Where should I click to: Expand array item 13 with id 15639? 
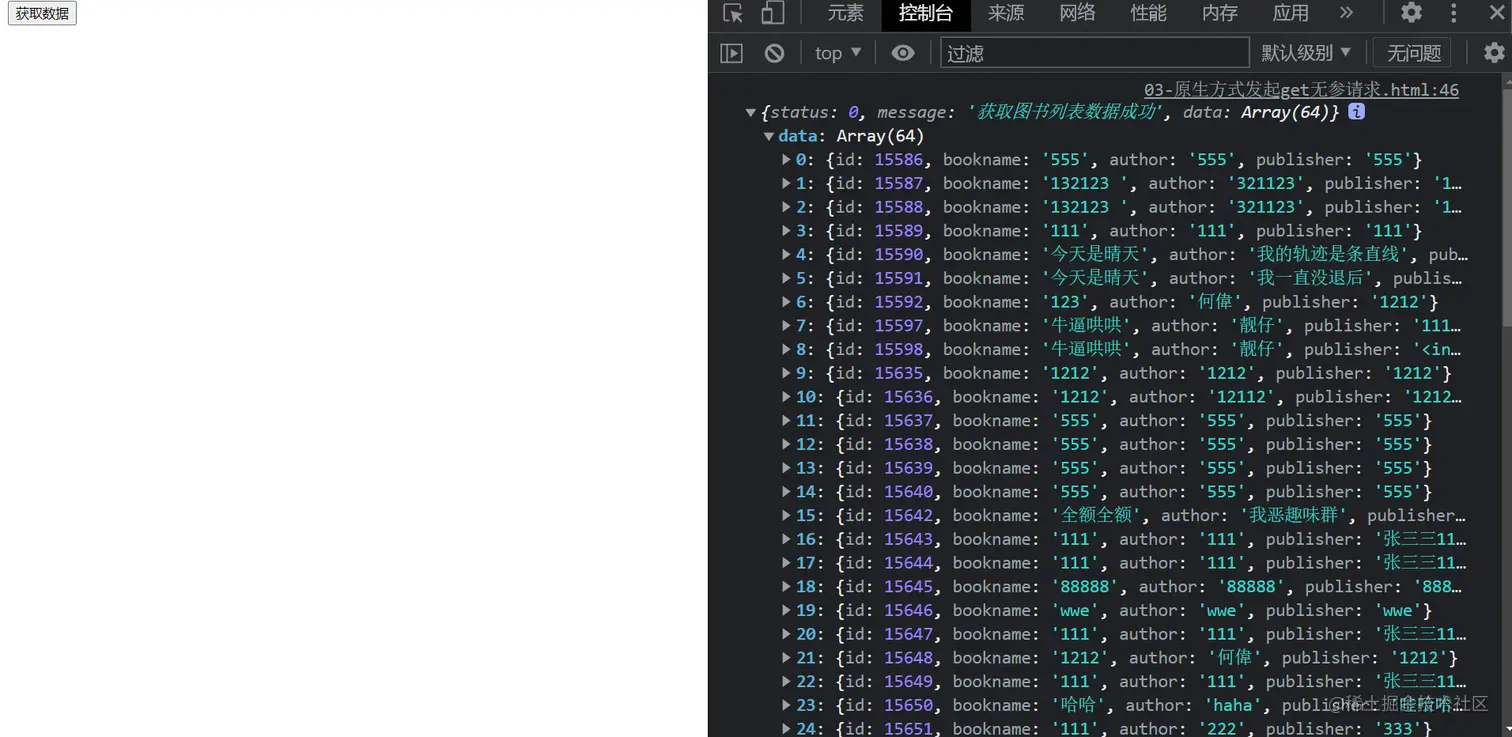tap(786, 469)
